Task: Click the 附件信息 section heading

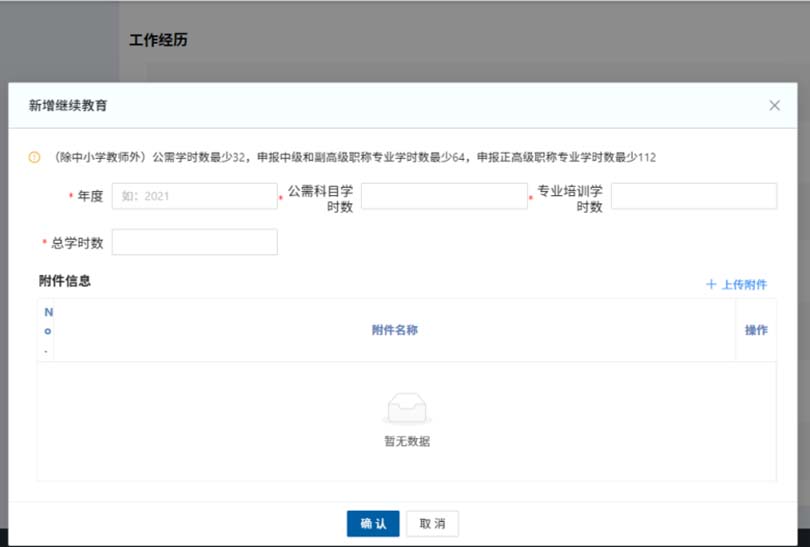Action: tap(65, 281)
